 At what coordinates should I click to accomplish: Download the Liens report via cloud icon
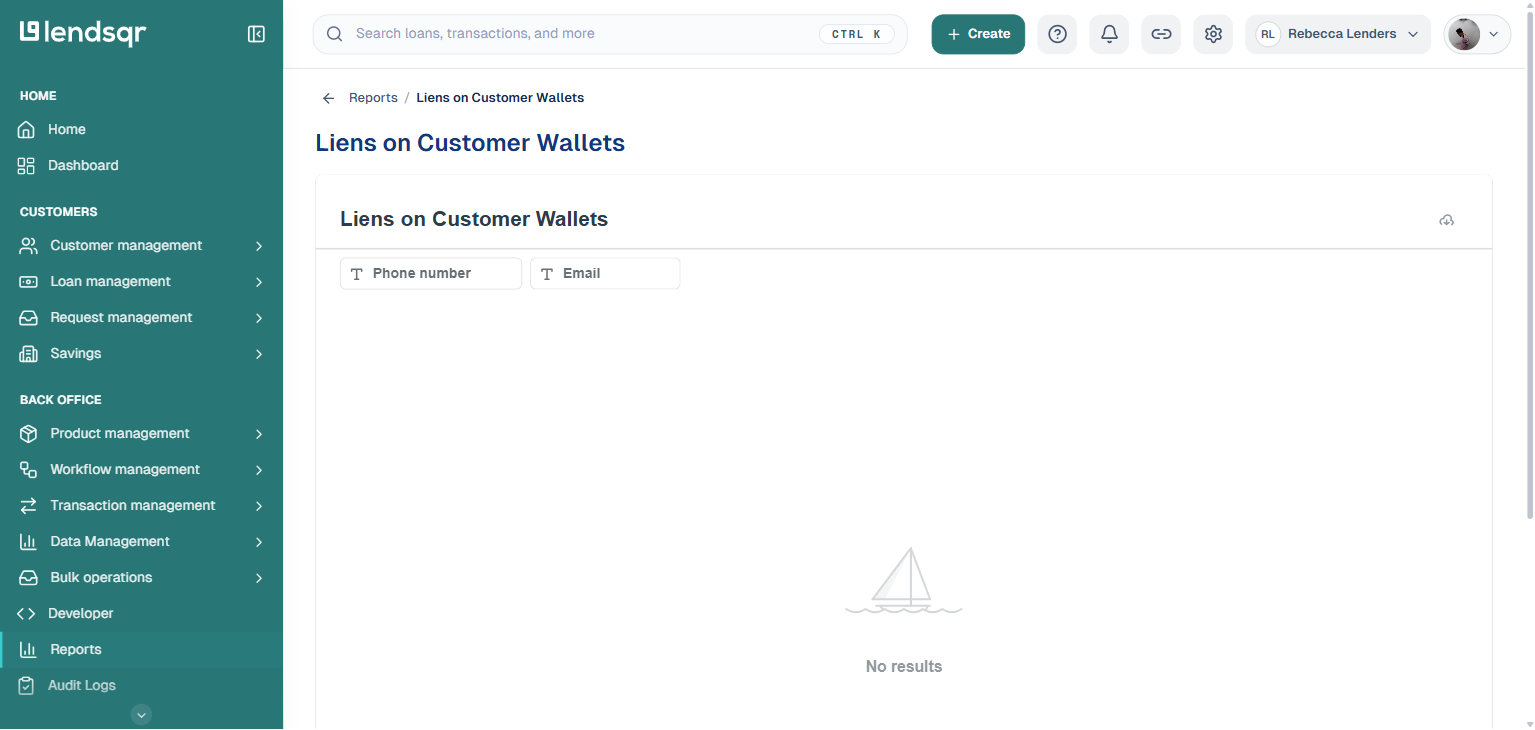pos(1446,220)
